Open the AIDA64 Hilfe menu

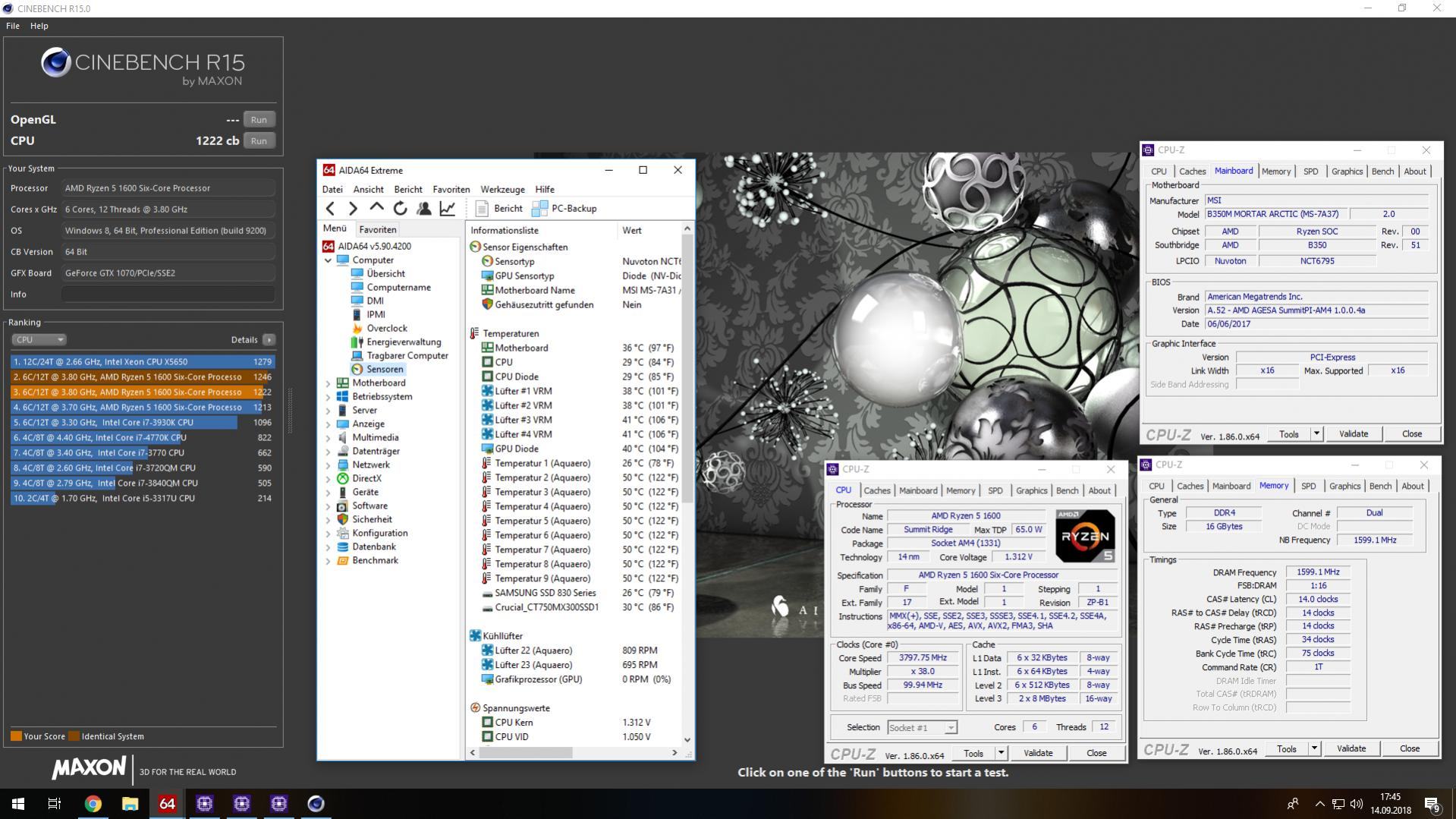(545, 190)
